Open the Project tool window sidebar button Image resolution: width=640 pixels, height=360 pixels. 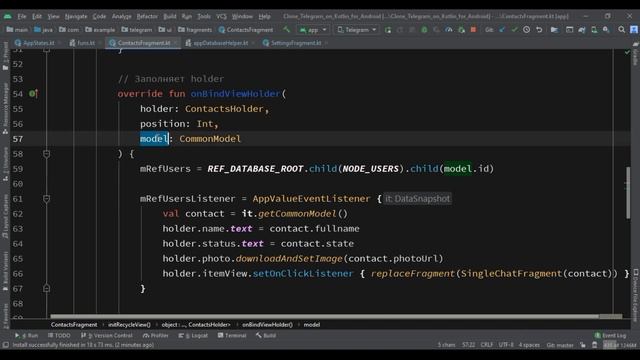(5, 55)
